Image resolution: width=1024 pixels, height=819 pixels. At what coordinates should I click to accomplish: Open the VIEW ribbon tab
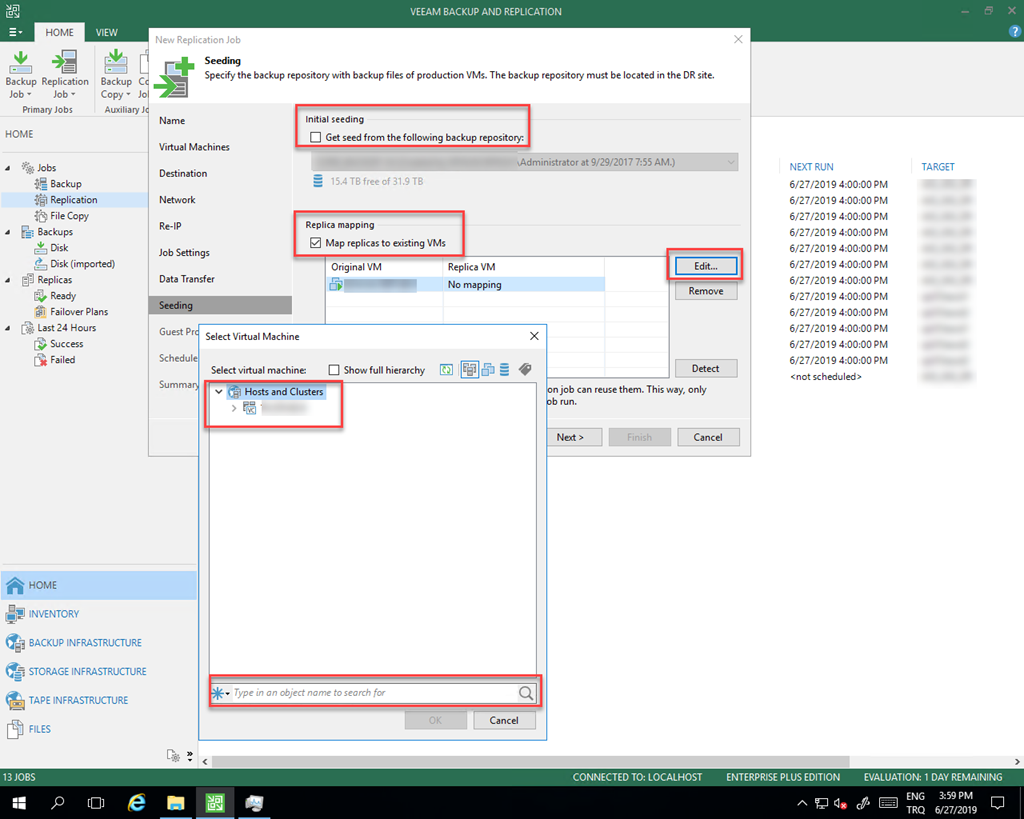107,32
